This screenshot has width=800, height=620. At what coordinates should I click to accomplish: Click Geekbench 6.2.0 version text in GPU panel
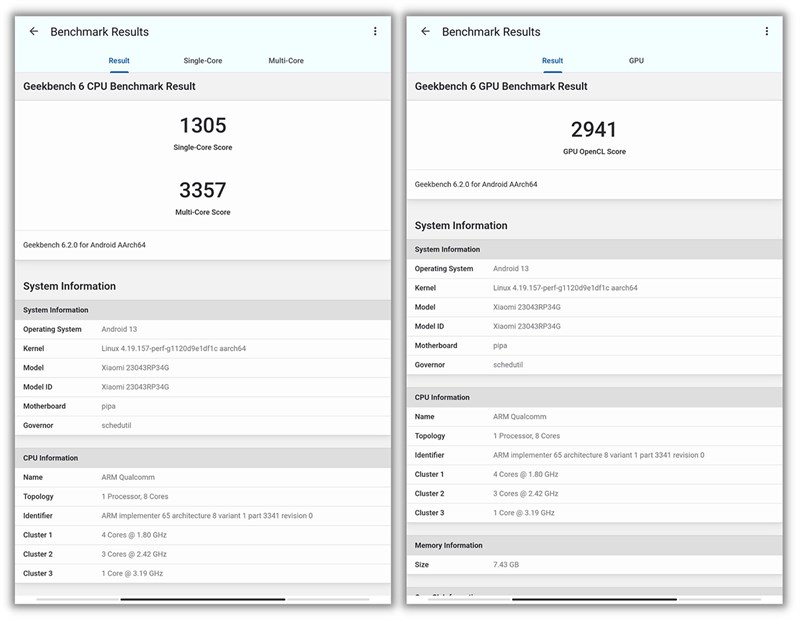[476, 184]
